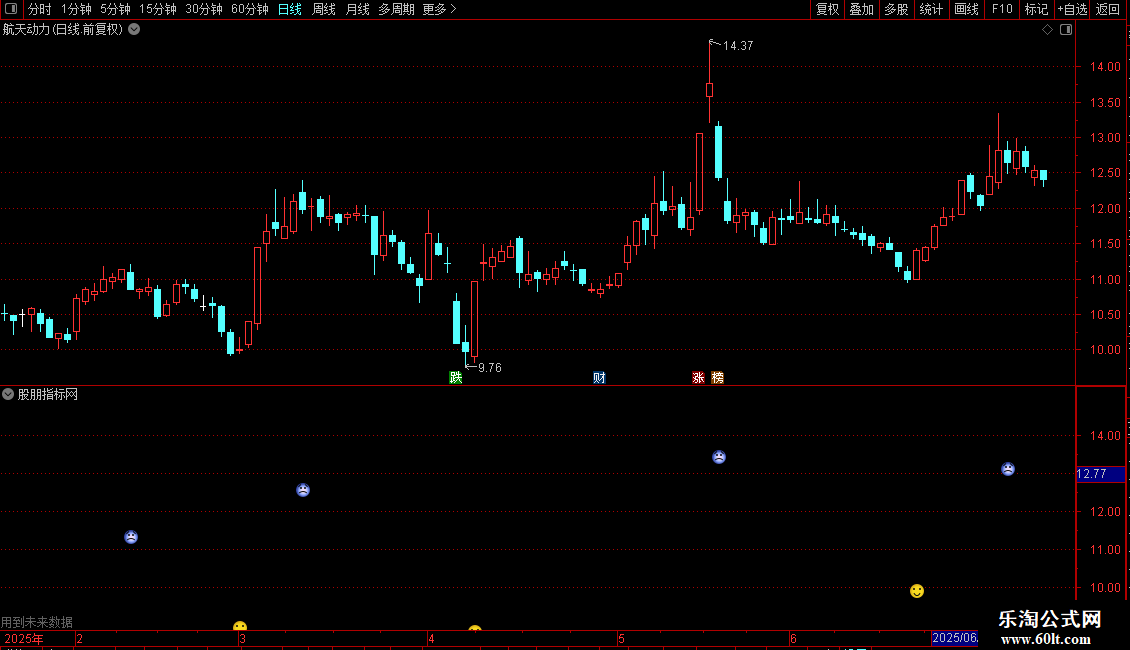Switch to 5分钟 period

115,9
